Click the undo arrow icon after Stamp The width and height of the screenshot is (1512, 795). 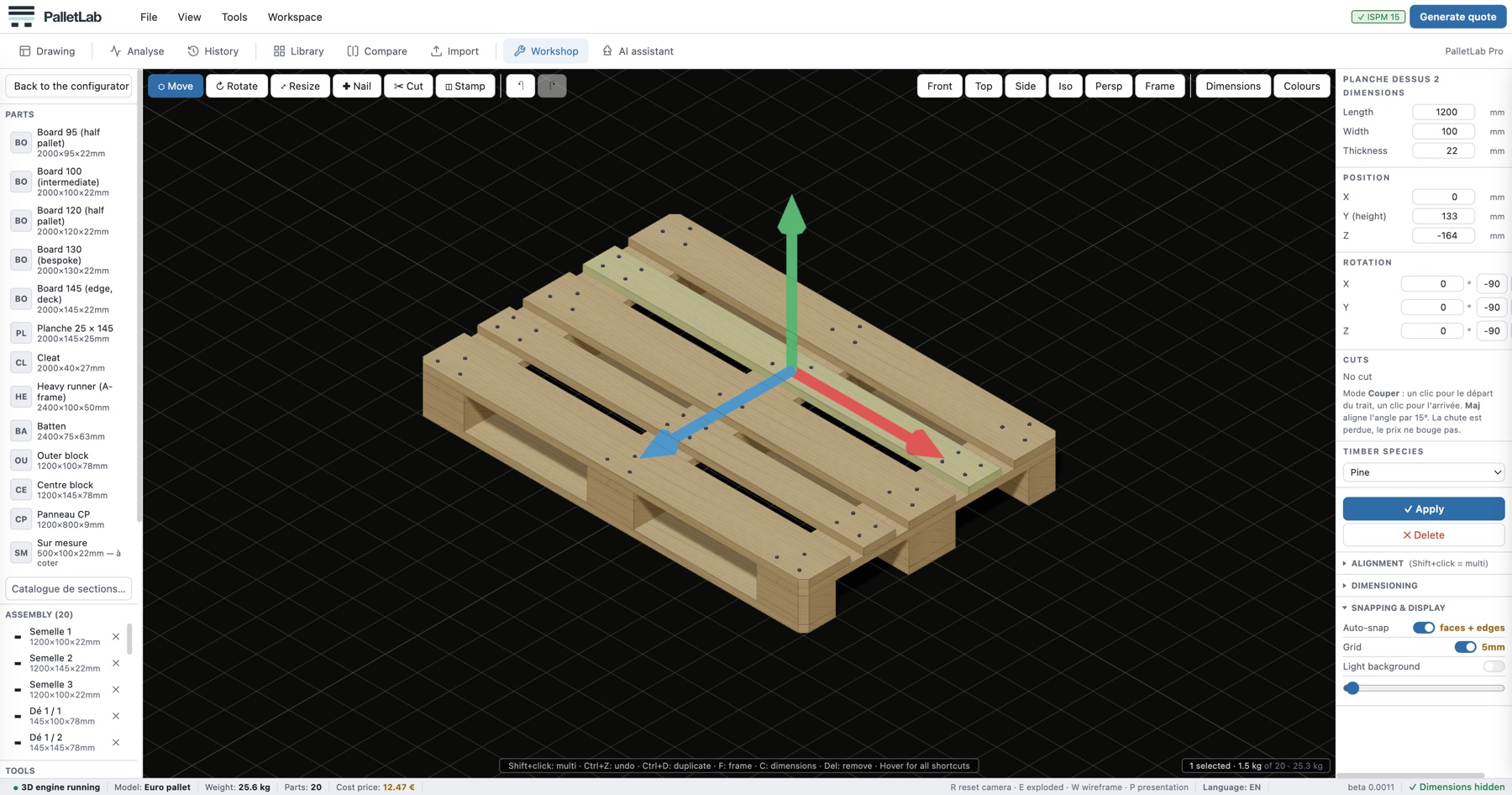(x=521, y=86)
